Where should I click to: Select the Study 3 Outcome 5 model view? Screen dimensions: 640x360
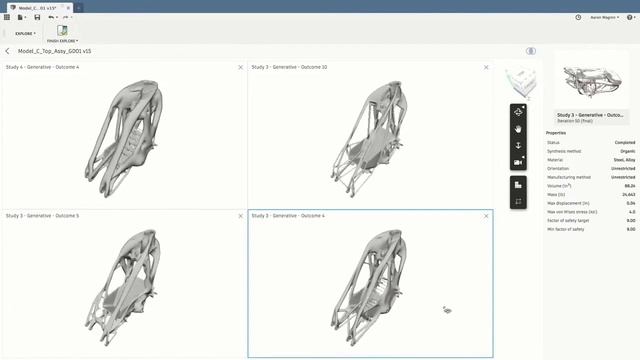[x=123, y=287]
